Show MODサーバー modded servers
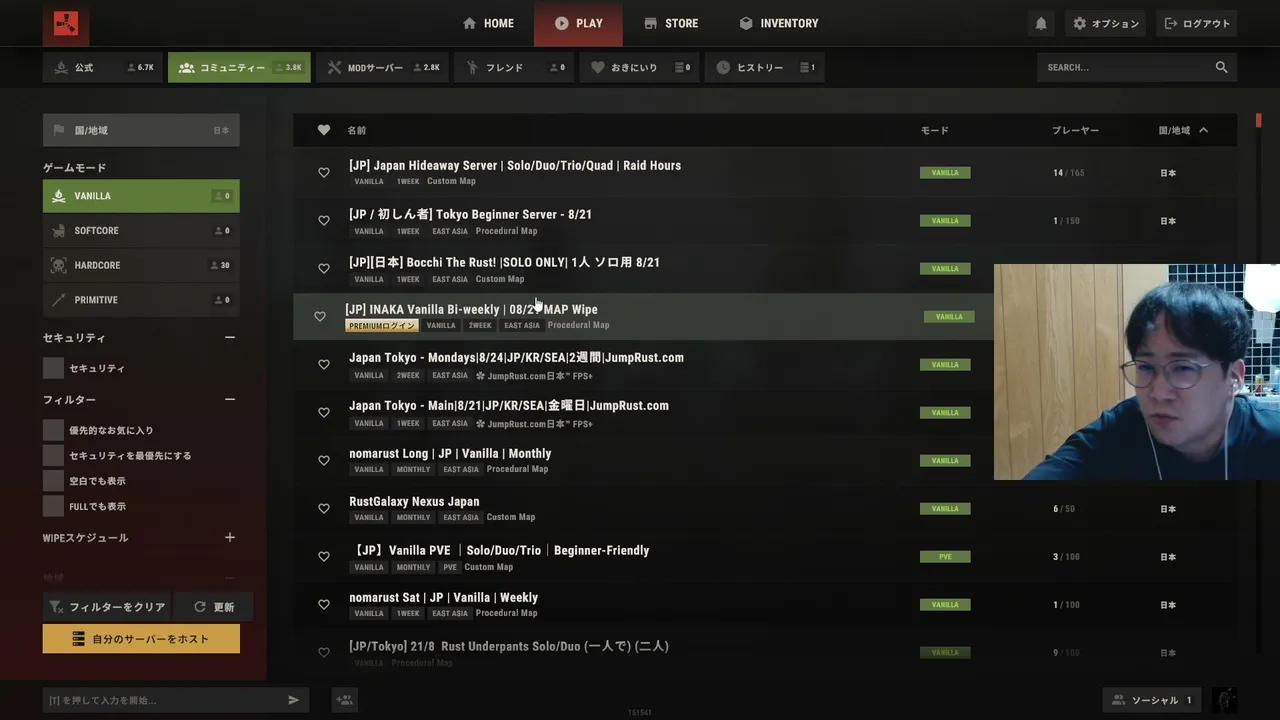This screenshot has width=1280, height=720. [383, 68]
